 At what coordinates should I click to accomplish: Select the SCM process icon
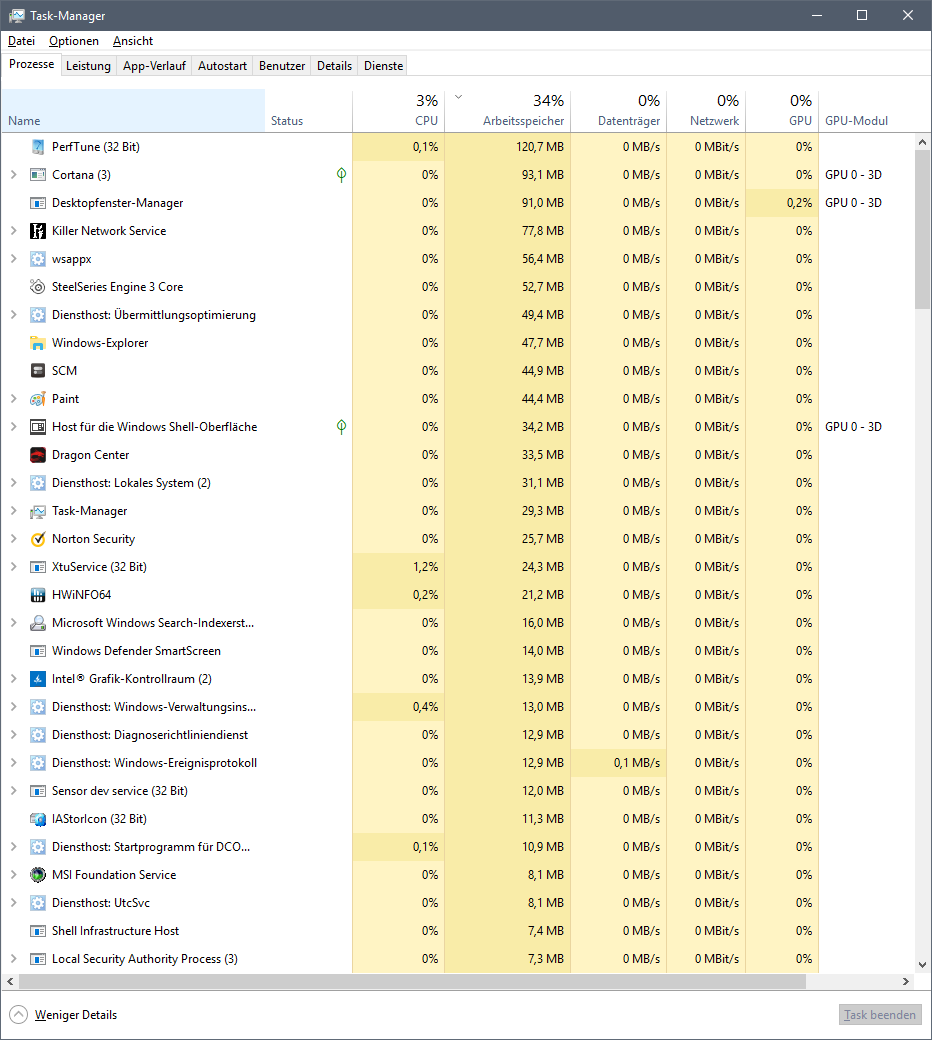pos(38,371)
